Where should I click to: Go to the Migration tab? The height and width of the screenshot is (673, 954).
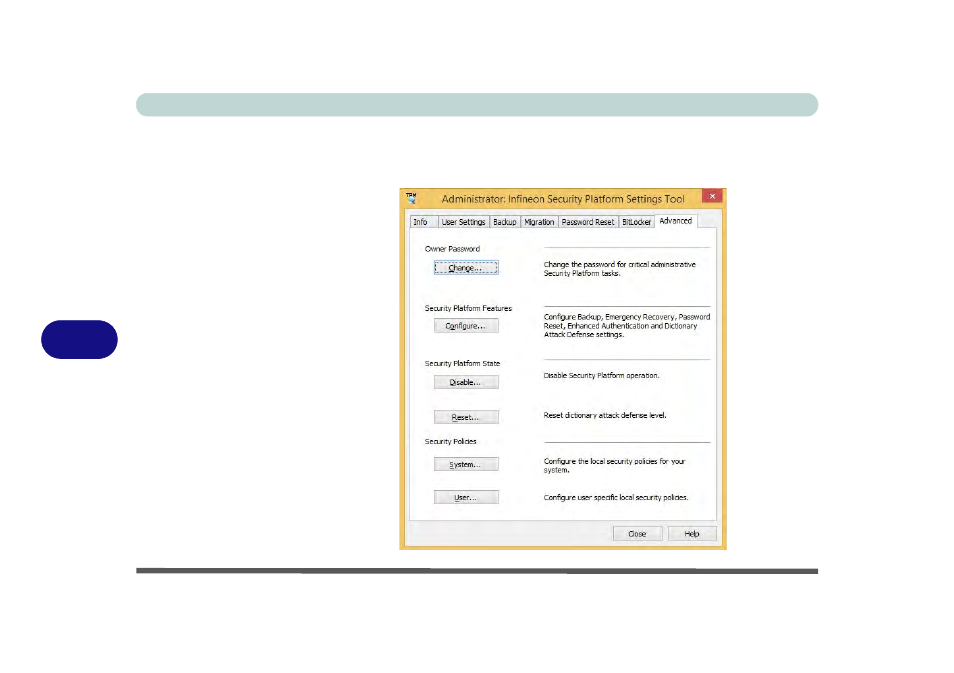click(x=539, y=222)
